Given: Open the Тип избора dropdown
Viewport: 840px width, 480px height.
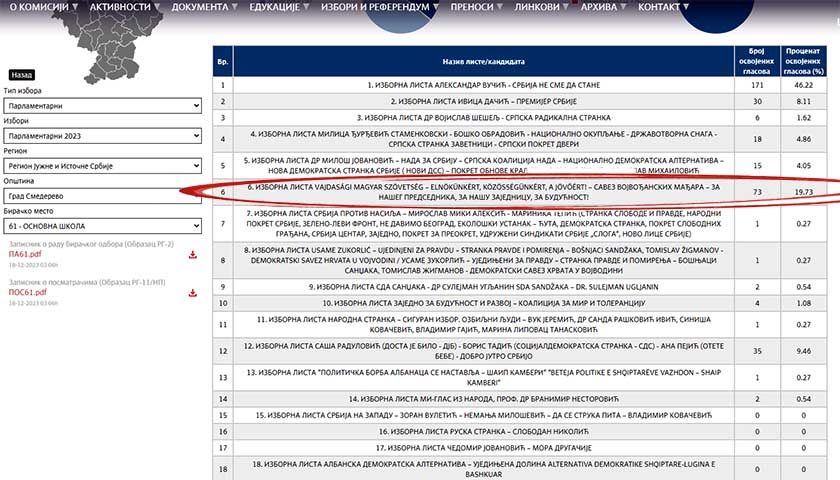Looking at the screenshot, I should 102,106.
